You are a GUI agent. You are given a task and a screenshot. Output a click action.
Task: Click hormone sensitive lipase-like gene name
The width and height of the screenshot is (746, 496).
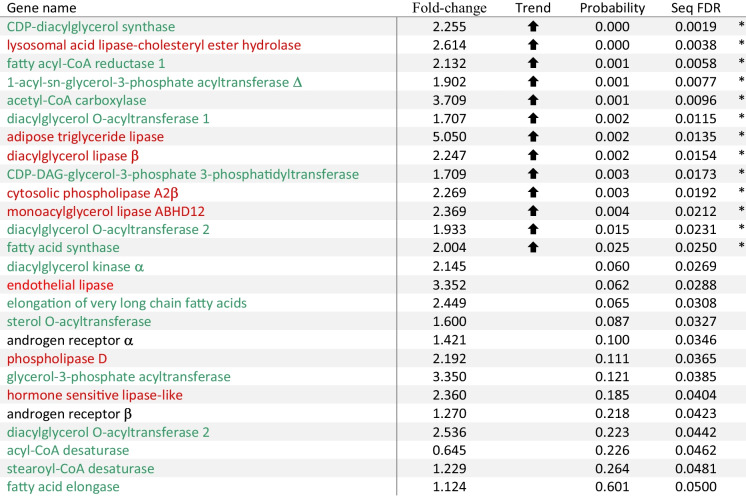point(95,395)
